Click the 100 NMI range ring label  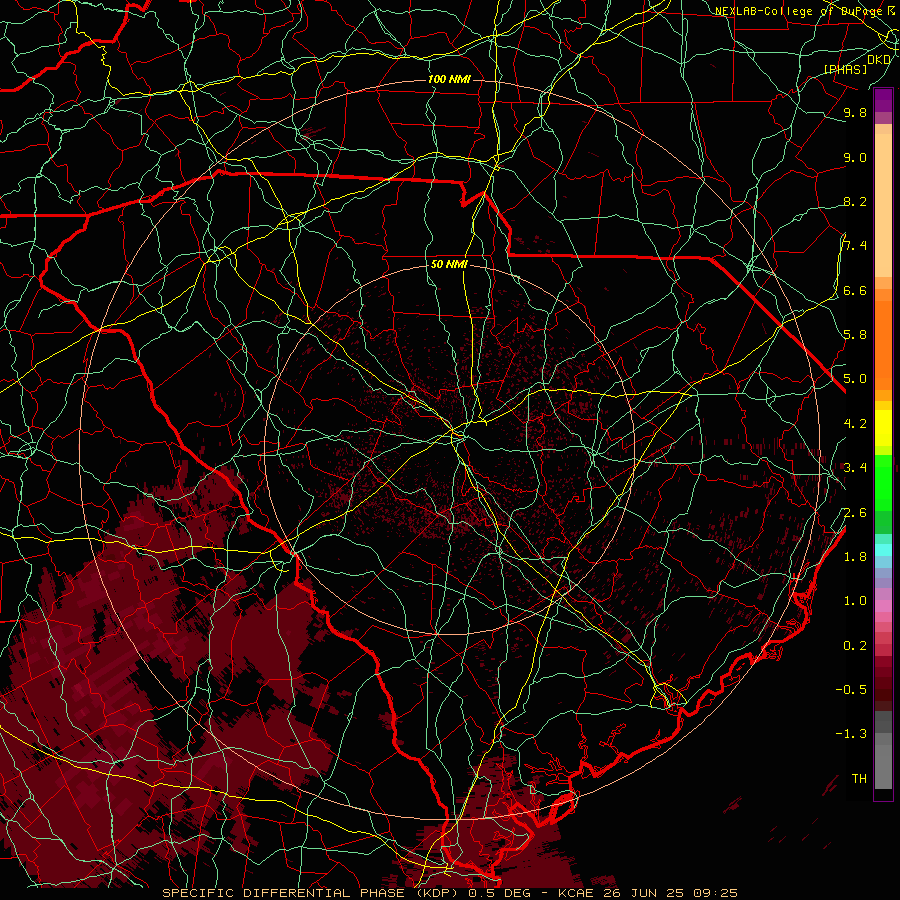click(449, 79)
